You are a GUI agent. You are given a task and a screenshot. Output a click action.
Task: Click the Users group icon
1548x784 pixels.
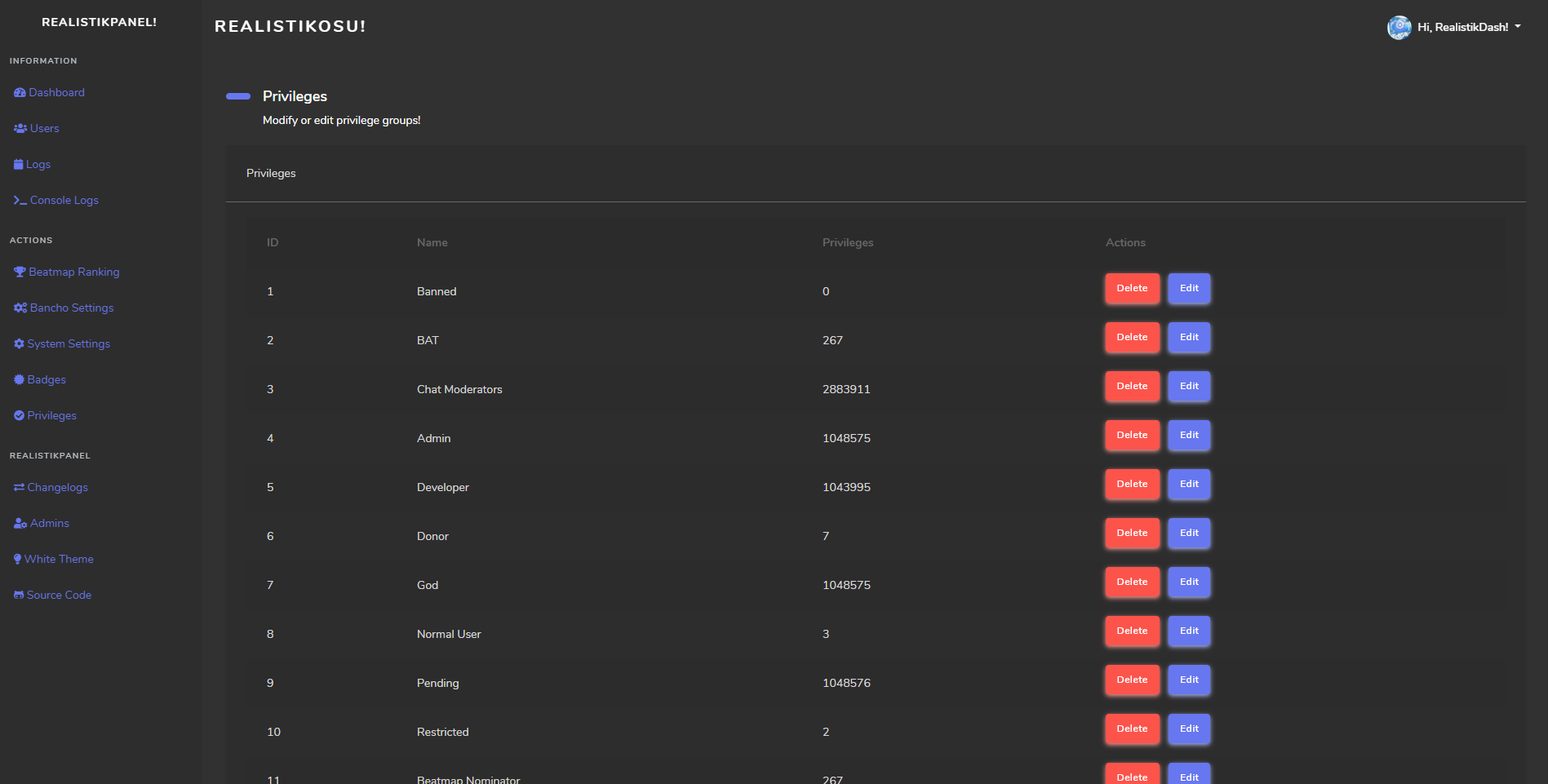[x=20, y=129]
